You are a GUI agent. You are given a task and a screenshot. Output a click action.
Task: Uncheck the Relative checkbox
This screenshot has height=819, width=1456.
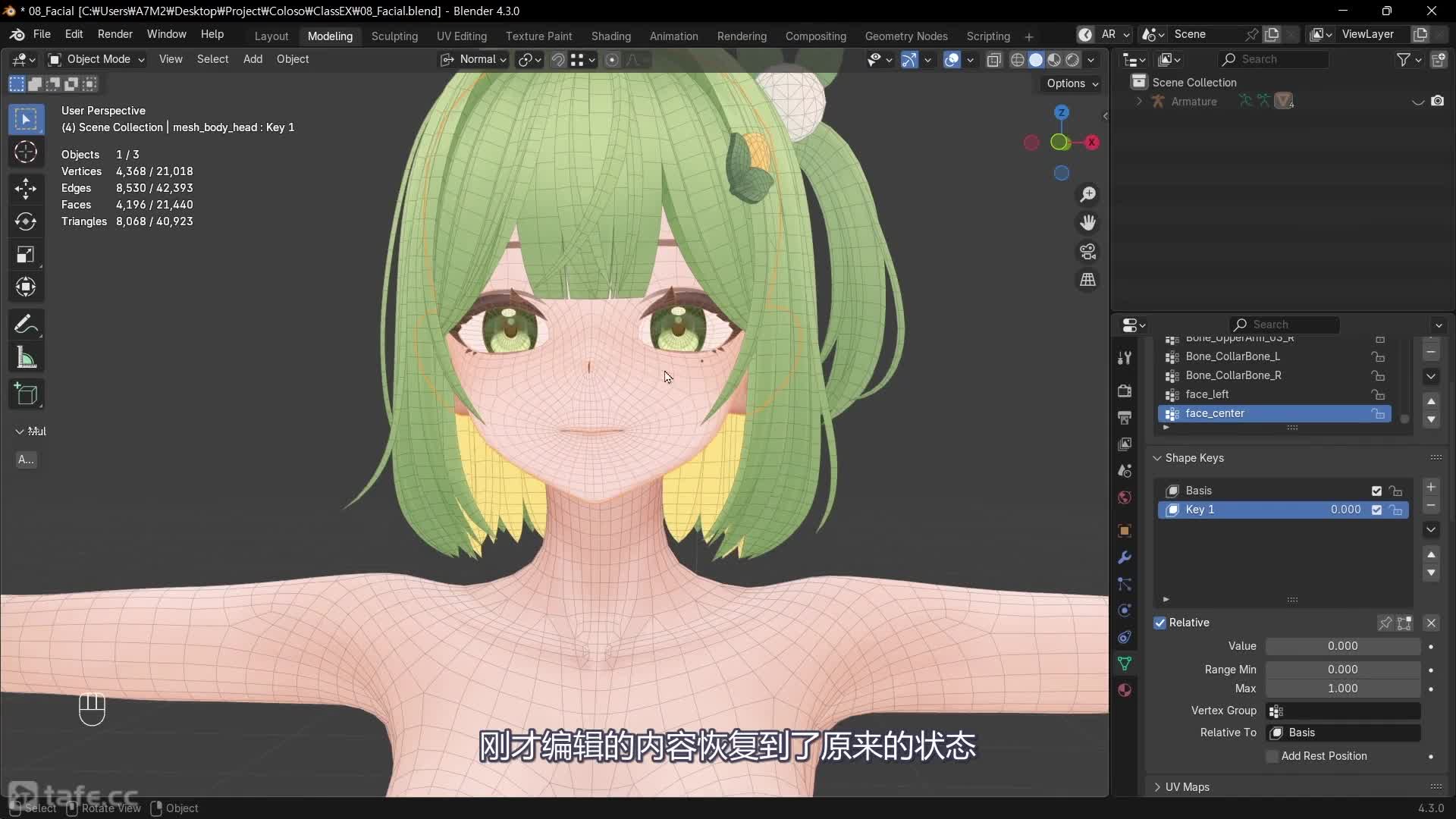coord(1160,623)
